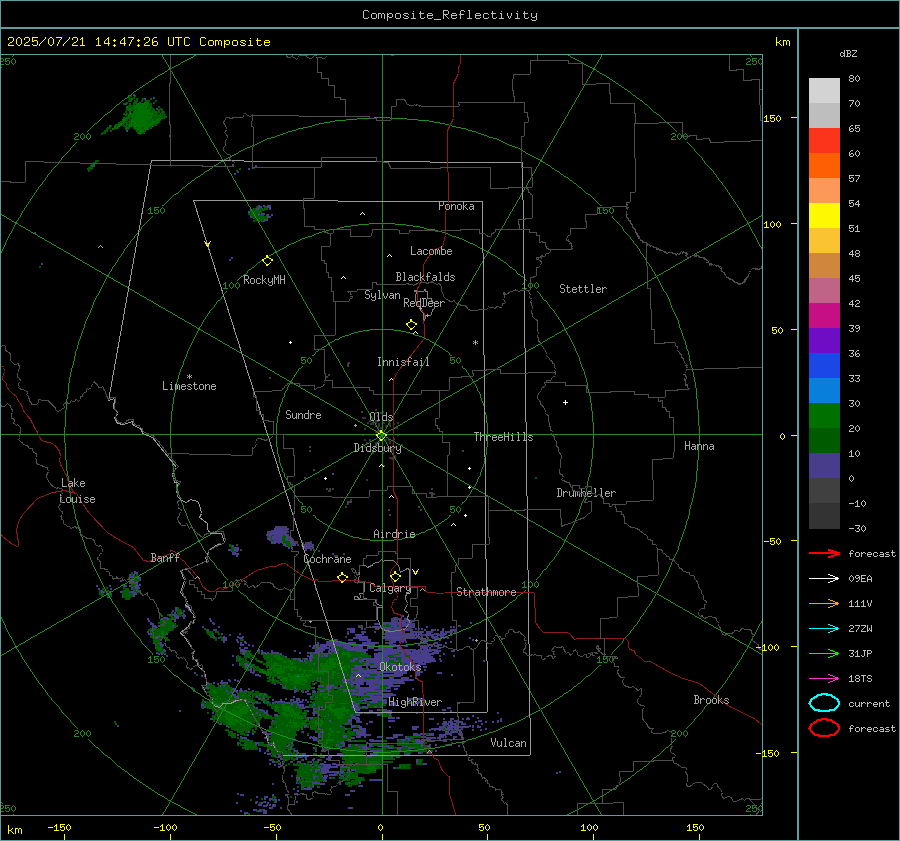The height and width of the screenshot is (841, 900).
Task: Click the red forecast arrow legend icon
Action: 824,553
